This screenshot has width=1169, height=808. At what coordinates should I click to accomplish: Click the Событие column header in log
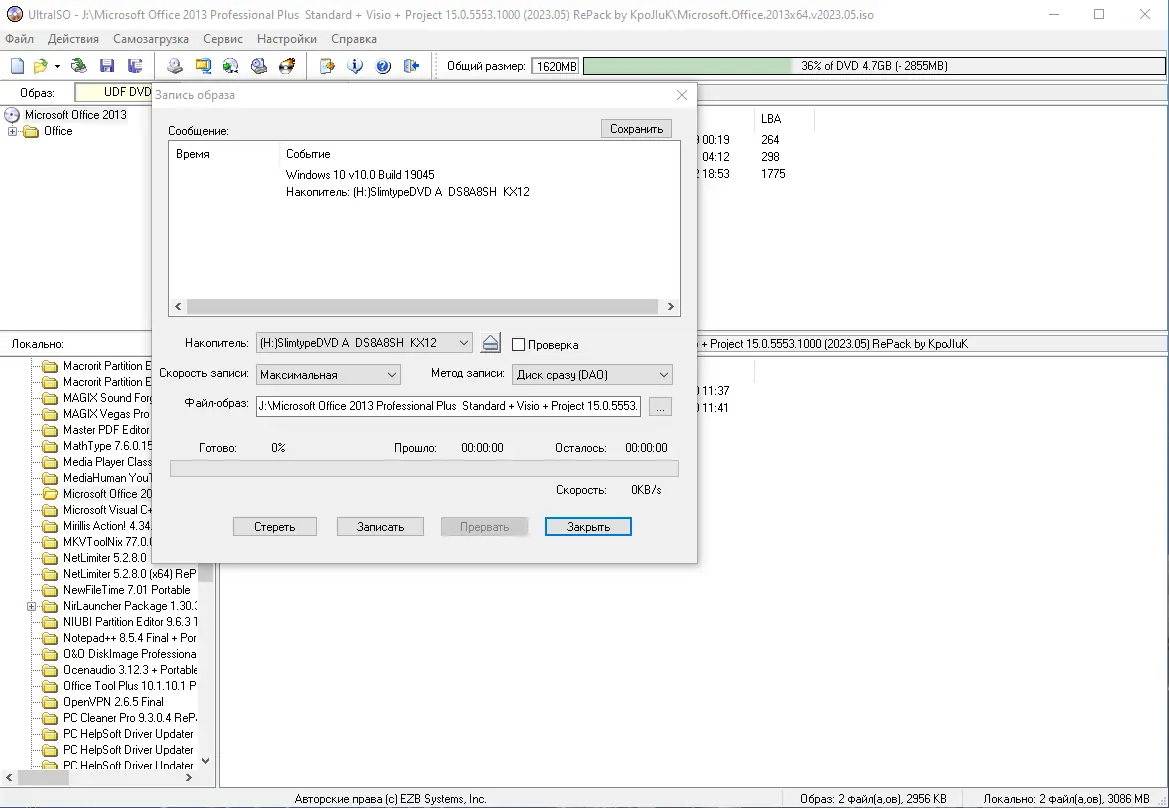pos(308,154)
